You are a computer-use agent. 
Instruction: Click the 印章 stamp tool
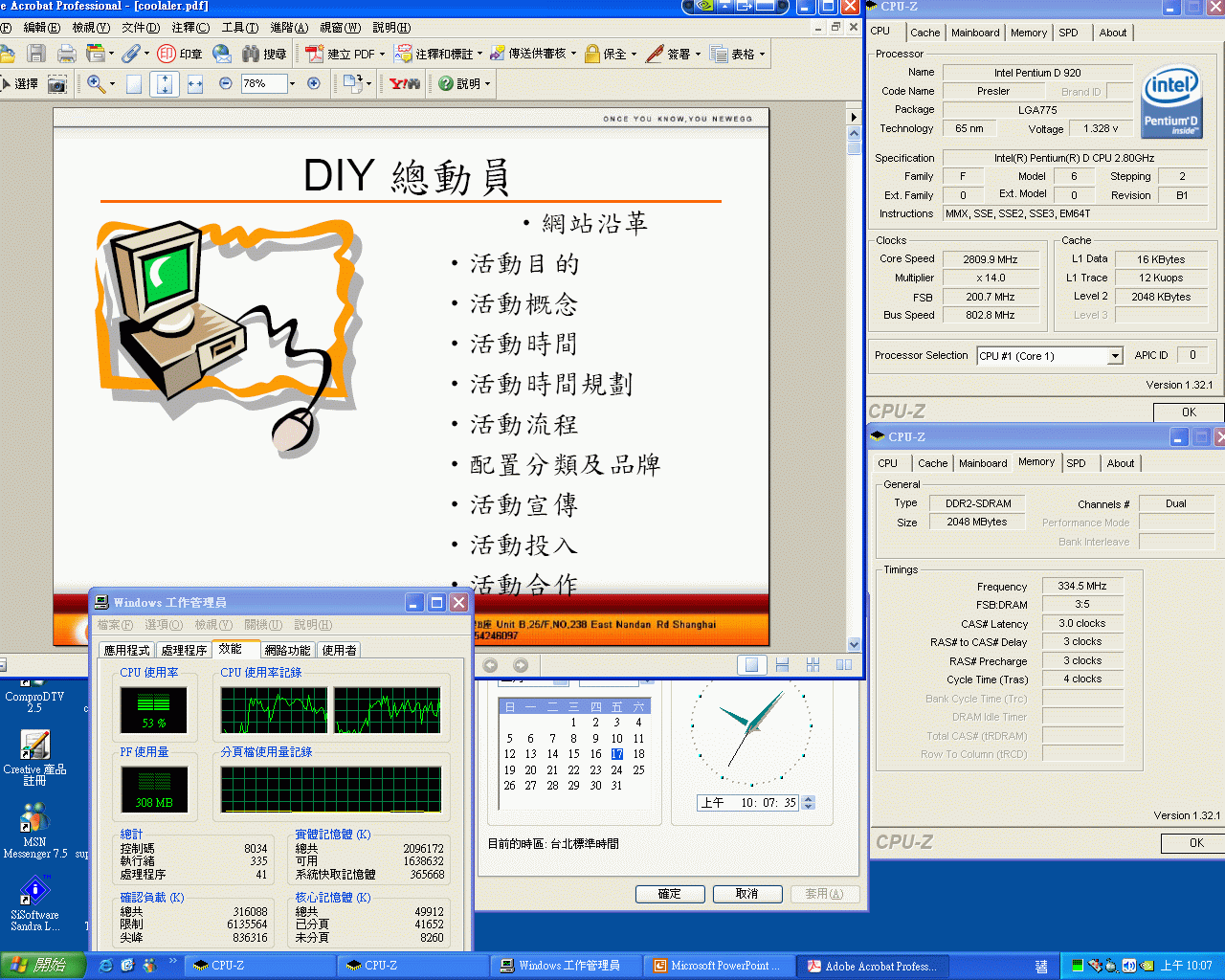180,54
